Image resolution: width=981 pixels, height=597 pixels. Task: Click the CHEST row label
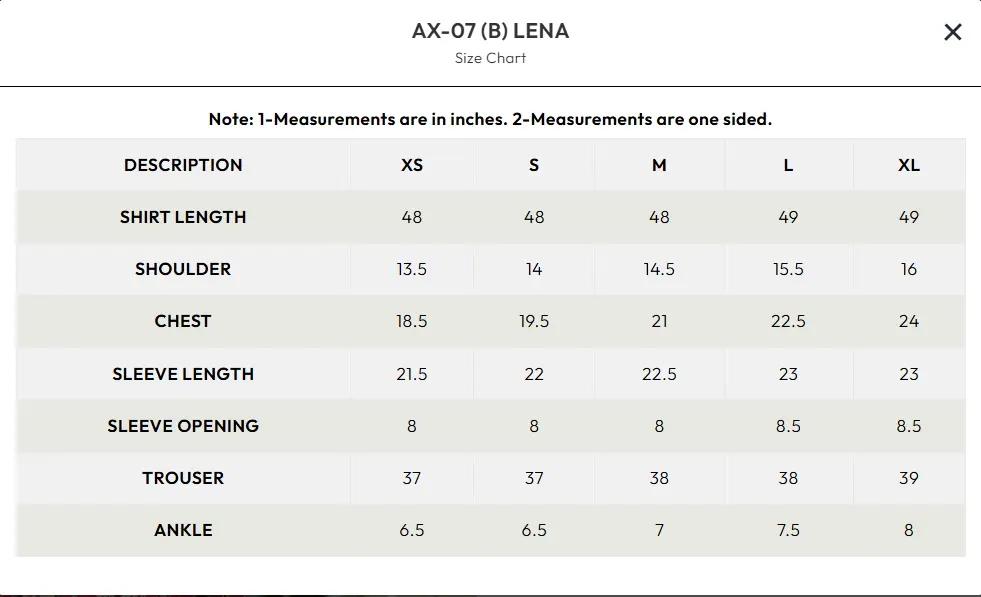click(x=183, y=321)
